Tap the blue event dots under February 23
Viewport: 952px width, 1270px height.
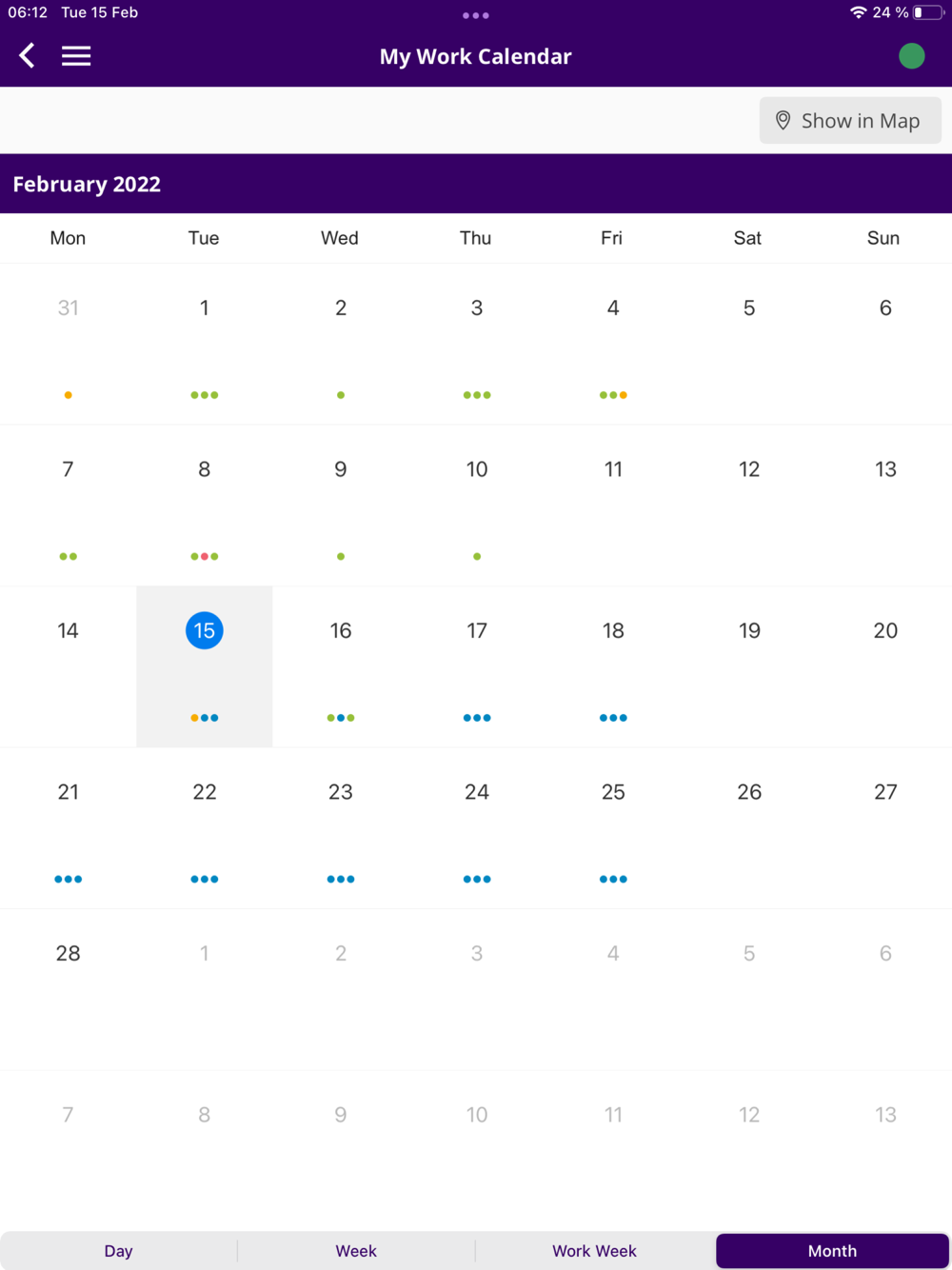coord(341,879)
